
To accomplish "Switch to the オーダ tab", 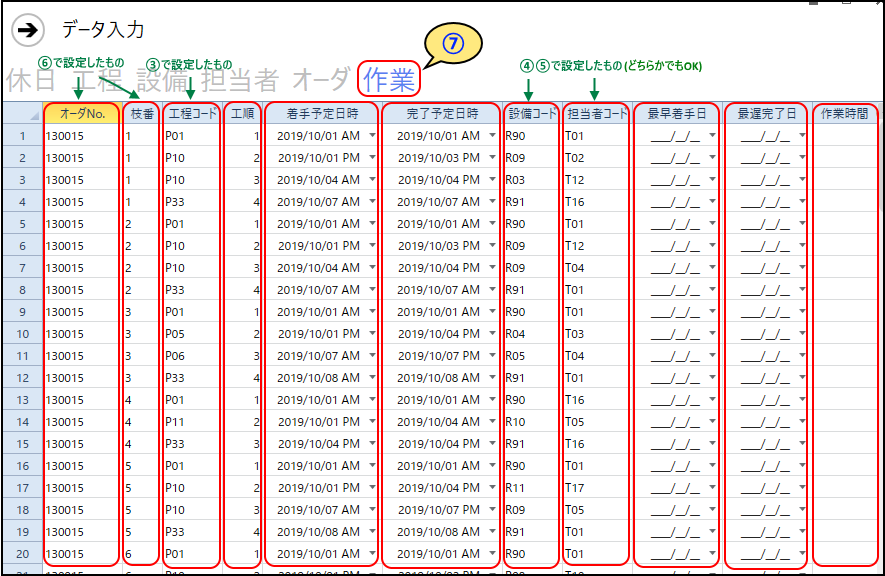I will 320,80.
